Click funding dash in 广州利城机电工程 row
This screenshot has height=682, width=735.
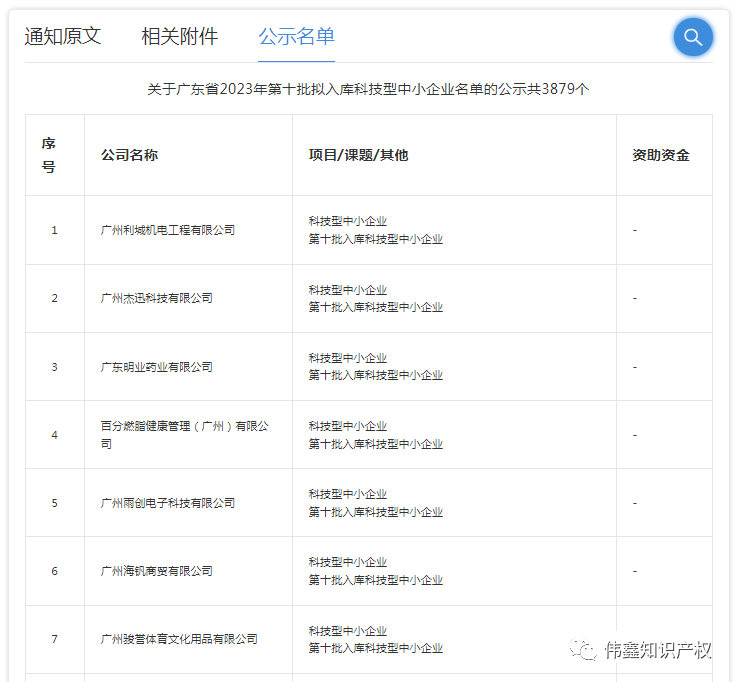coord(635,230)
